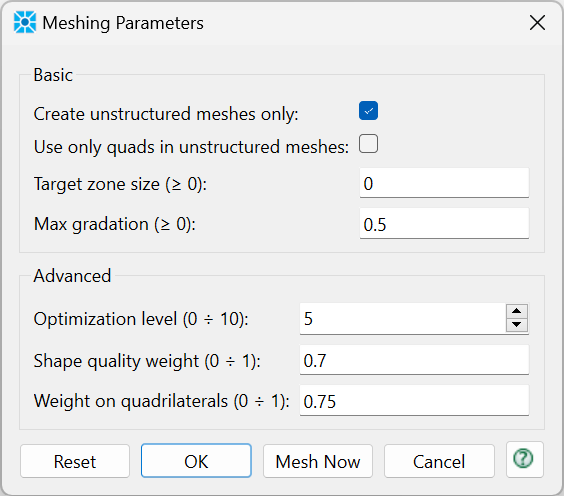
Task: Decrease Optimization level with down arrow
Action: tap(517, 325)
